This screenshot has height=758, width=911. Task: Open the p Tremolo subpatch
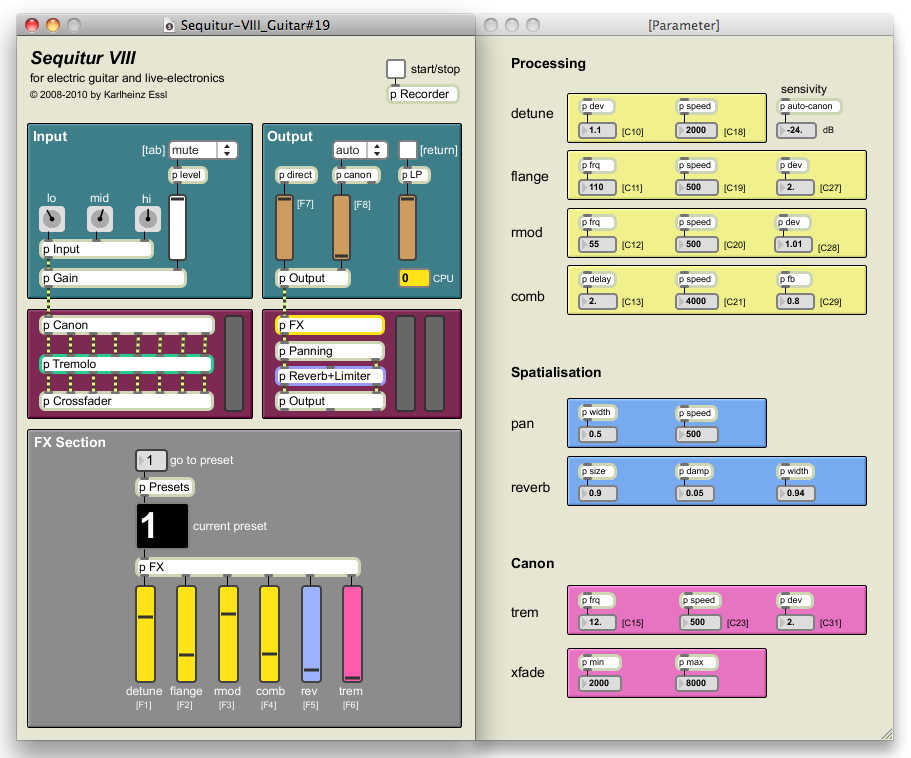point(127,364)
